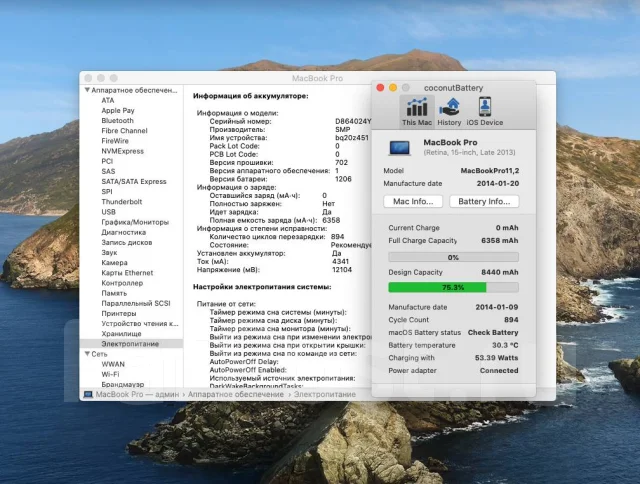Click device name value bq20z451
The height and width of the screenshot is (484, 640).
352,138
